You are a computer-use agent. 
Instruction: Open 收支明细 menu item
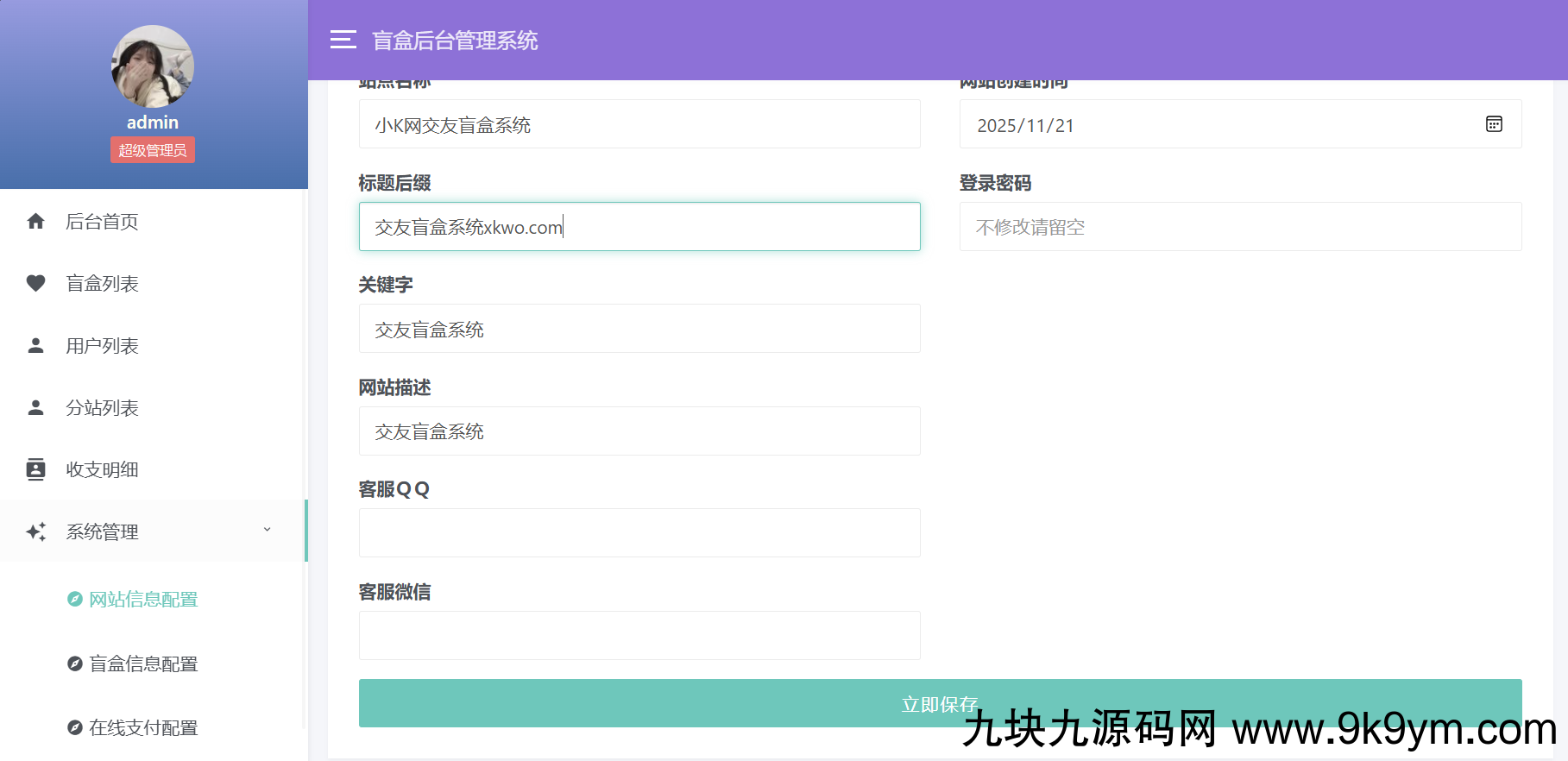pos(153,470)
